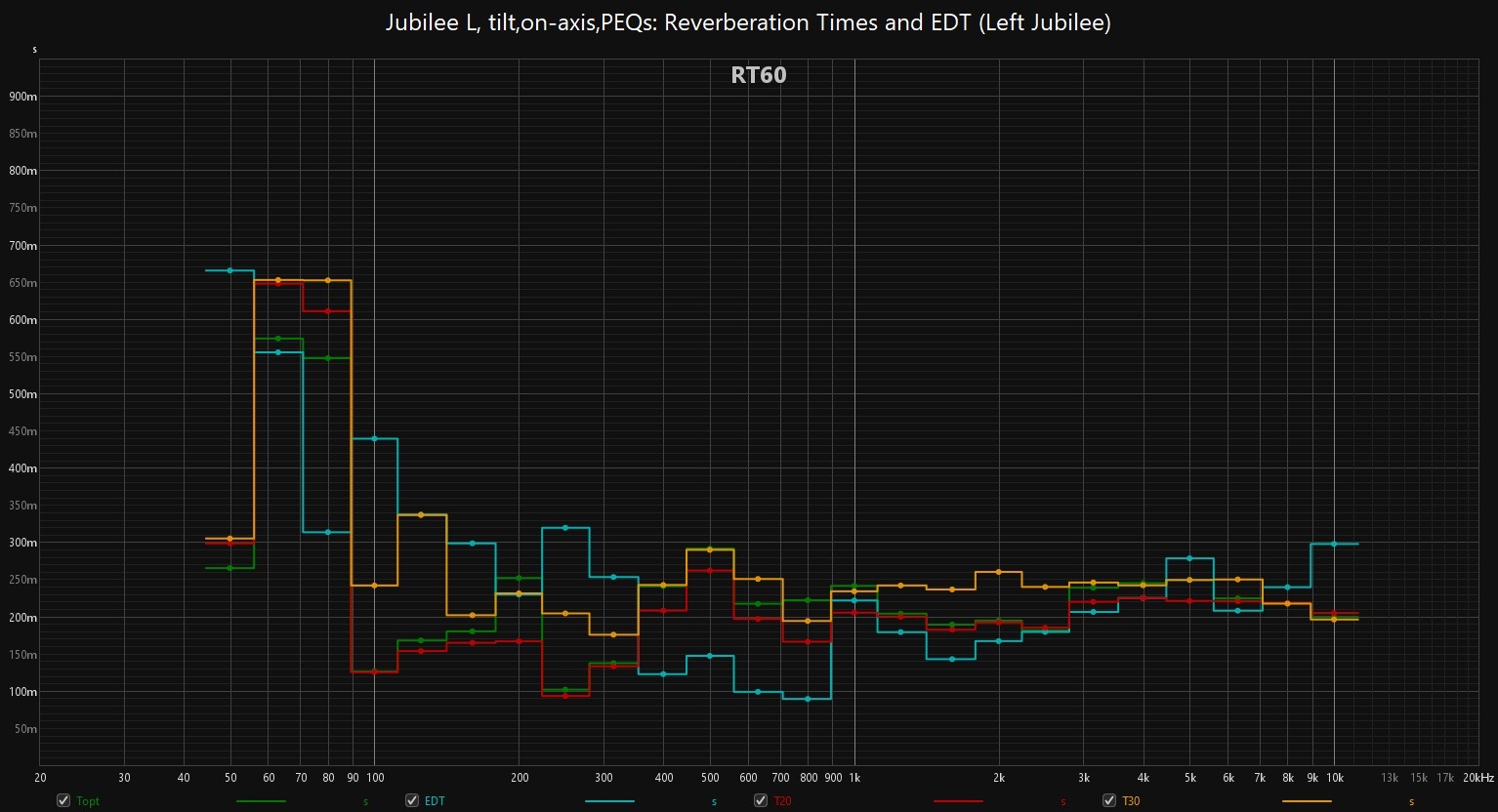Uncheck the Topt trace checkbox

63,800
